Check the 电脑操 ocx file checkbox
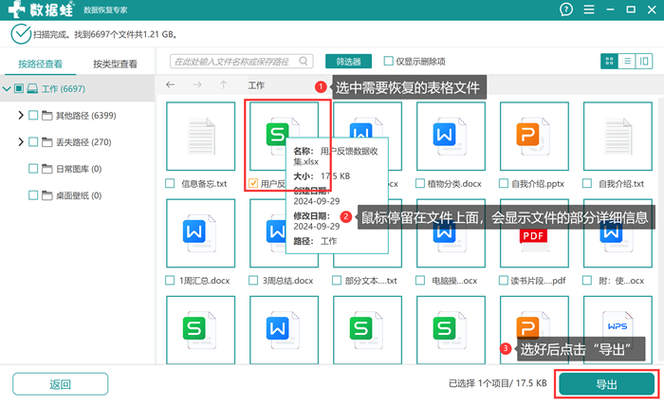Image resolution: width=664 pixels, height=406 pixels. pyautogui.click(x=420, y=280)
